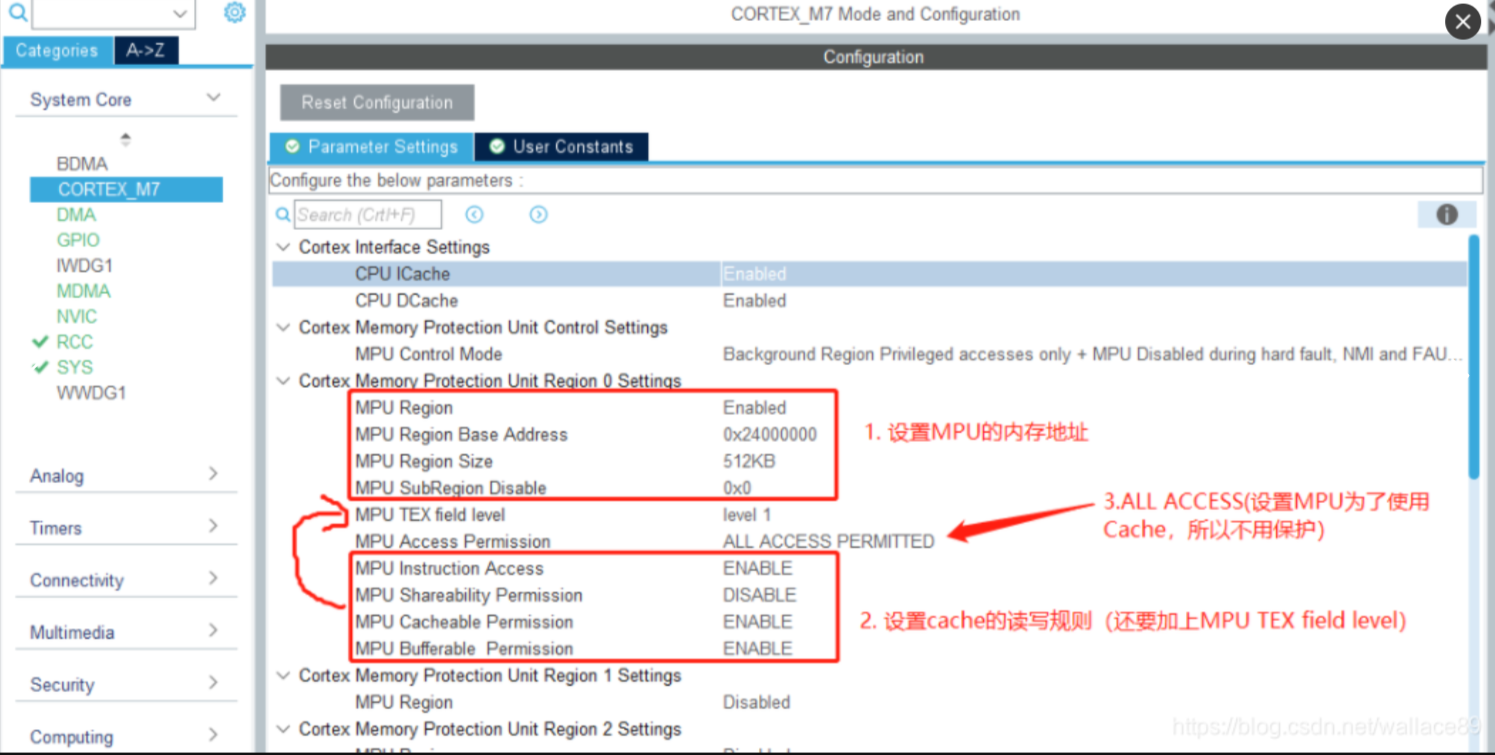
Task: Select the CPU DCache Enabled value
Action: pyautogui.click(x=755, y=300)
